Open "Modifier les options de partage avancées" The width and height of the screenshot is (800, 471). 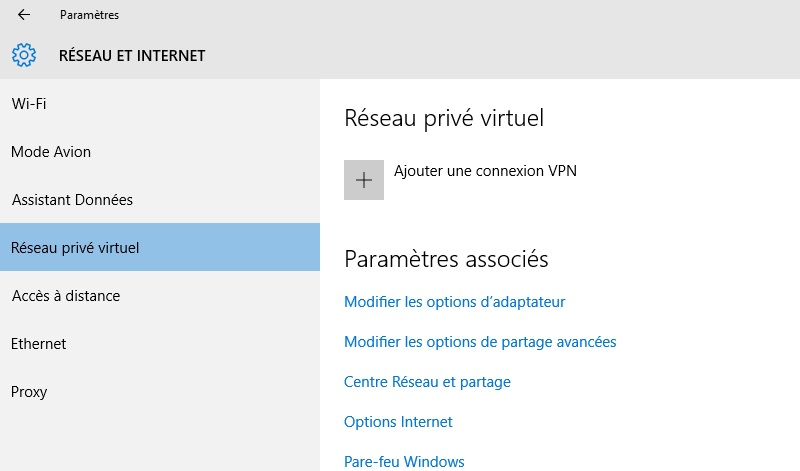[x=480, y=342]
